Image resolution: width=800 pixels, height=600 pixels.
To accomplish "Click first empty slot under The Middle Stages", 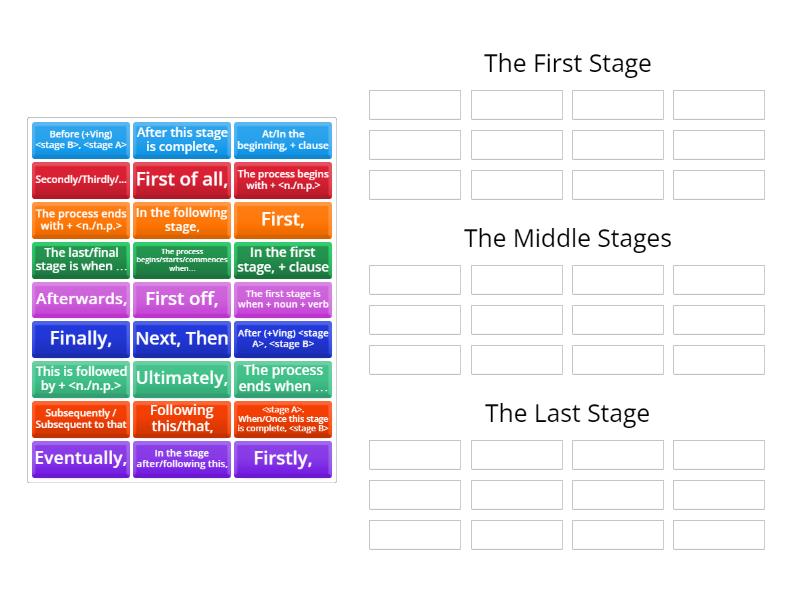I will [415, 280].
